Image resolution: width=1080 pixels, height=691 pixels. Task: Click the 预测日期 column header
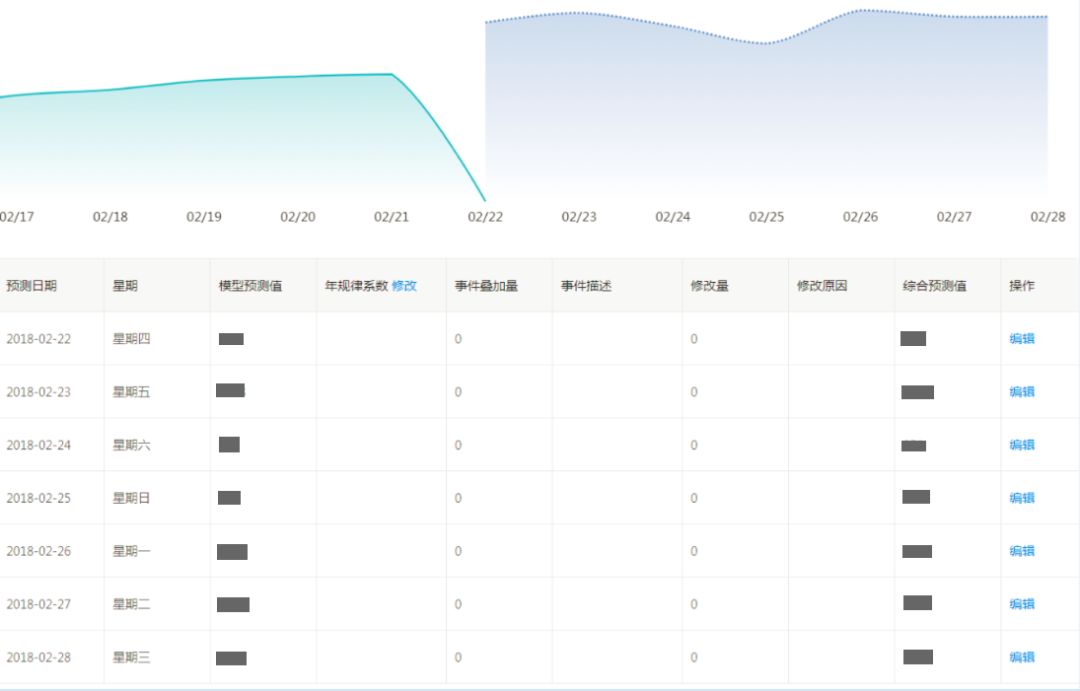tap(32, 286)
